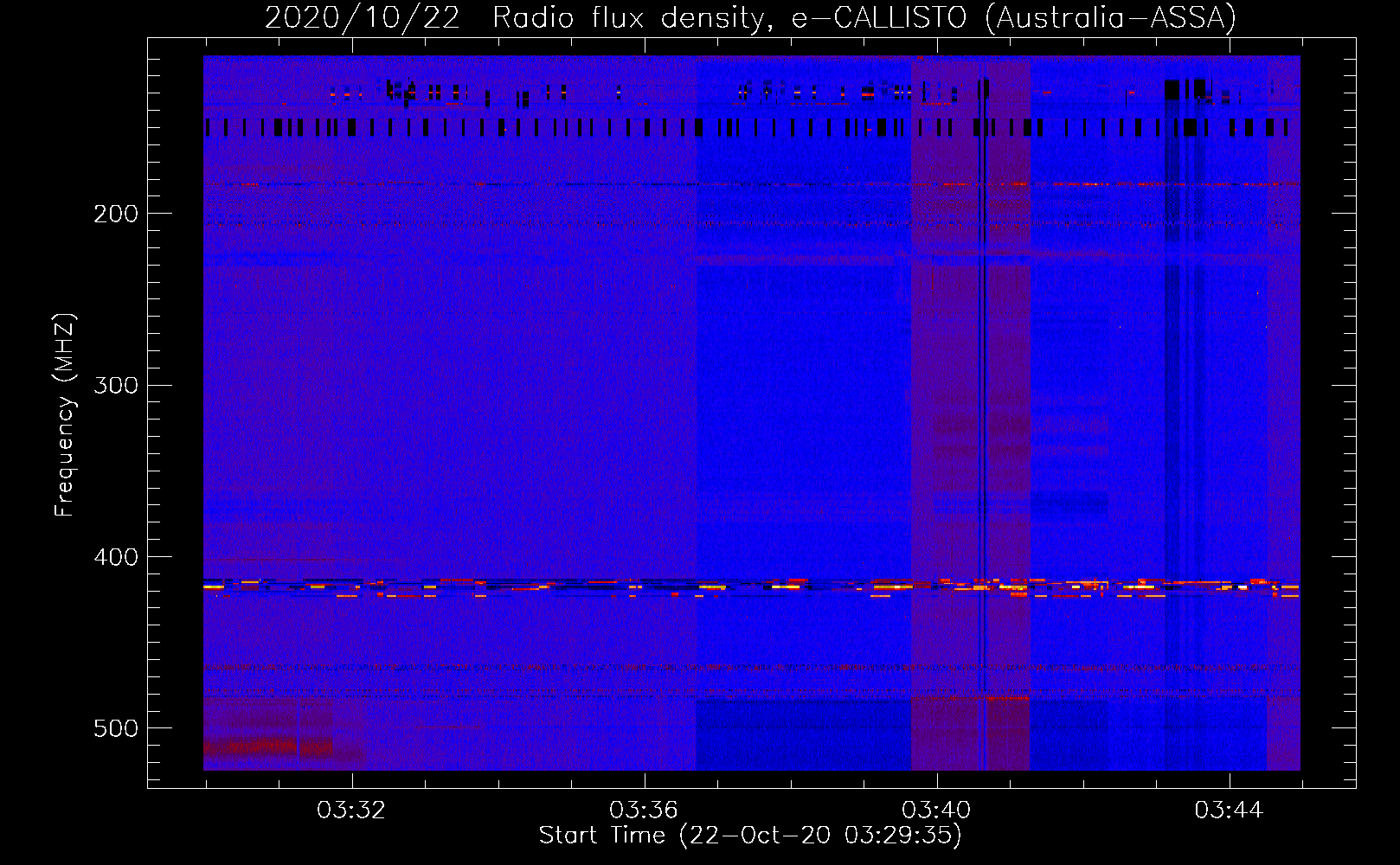Viewport: 1400px width, 865px height.
Task: Select the 'Frequency (MHZ)' axis label
Action: click(65, 415)
